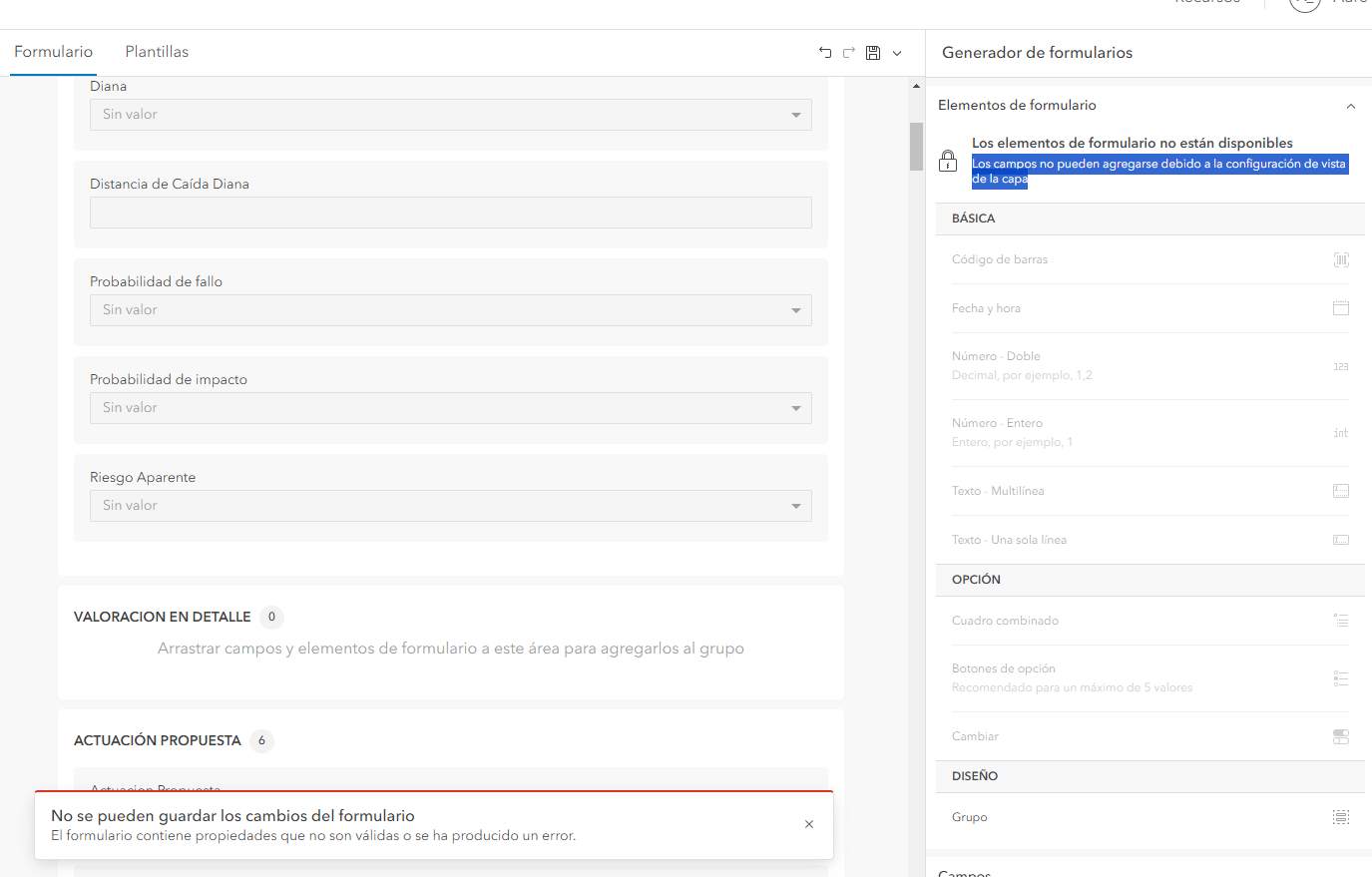Switch to the Plantillas tab
The width and height of the screenshot is (1372, 877).
tap(157, 52)
